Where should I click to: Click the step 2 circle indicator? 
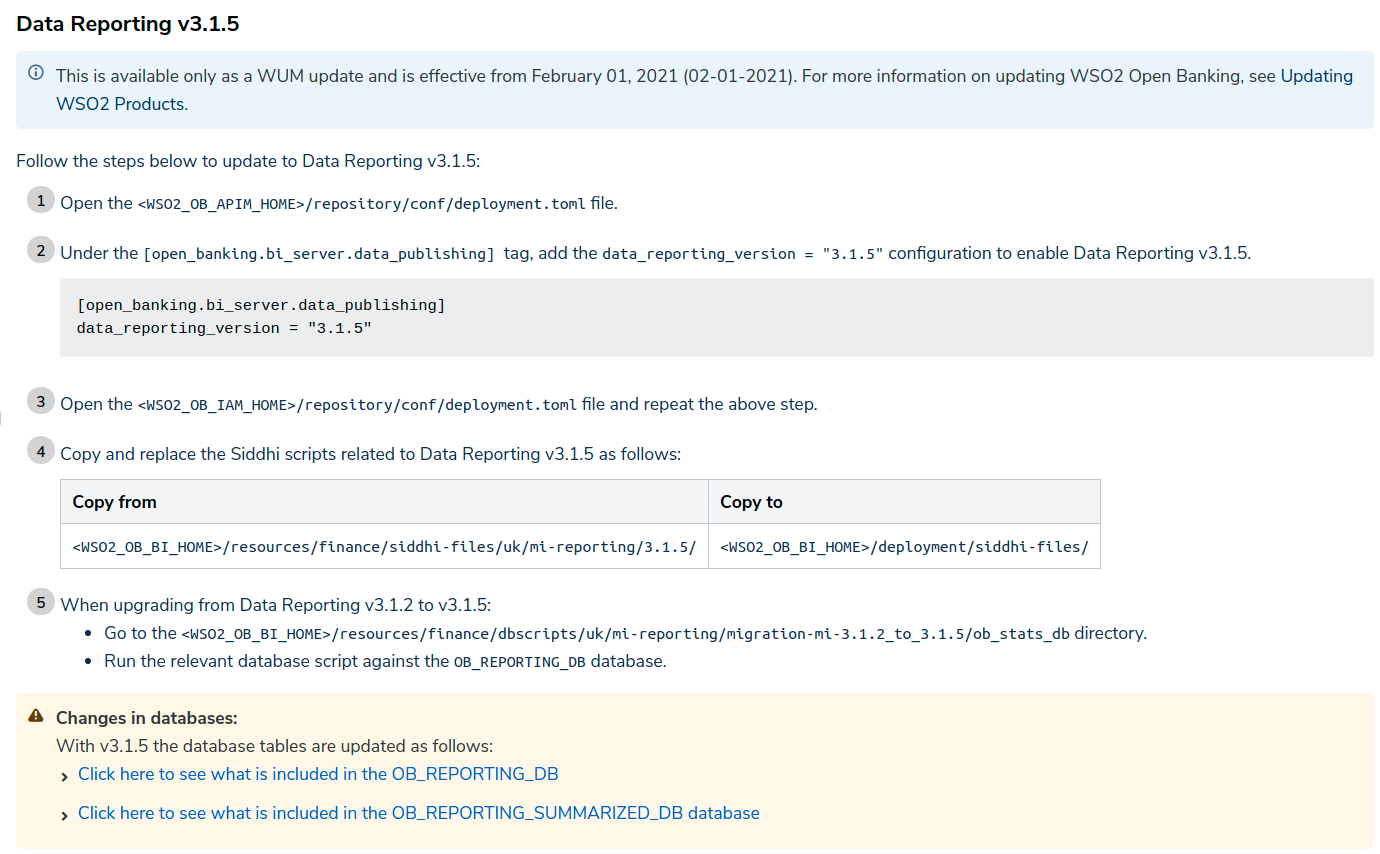tap(40, 249)
